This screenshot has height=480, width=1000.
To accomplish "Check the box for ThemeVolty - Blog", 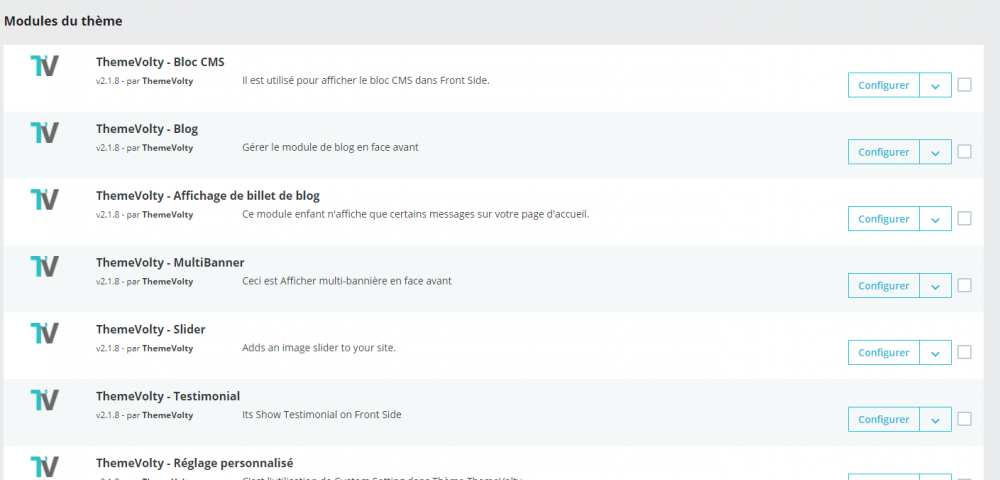I will [964, 152].
